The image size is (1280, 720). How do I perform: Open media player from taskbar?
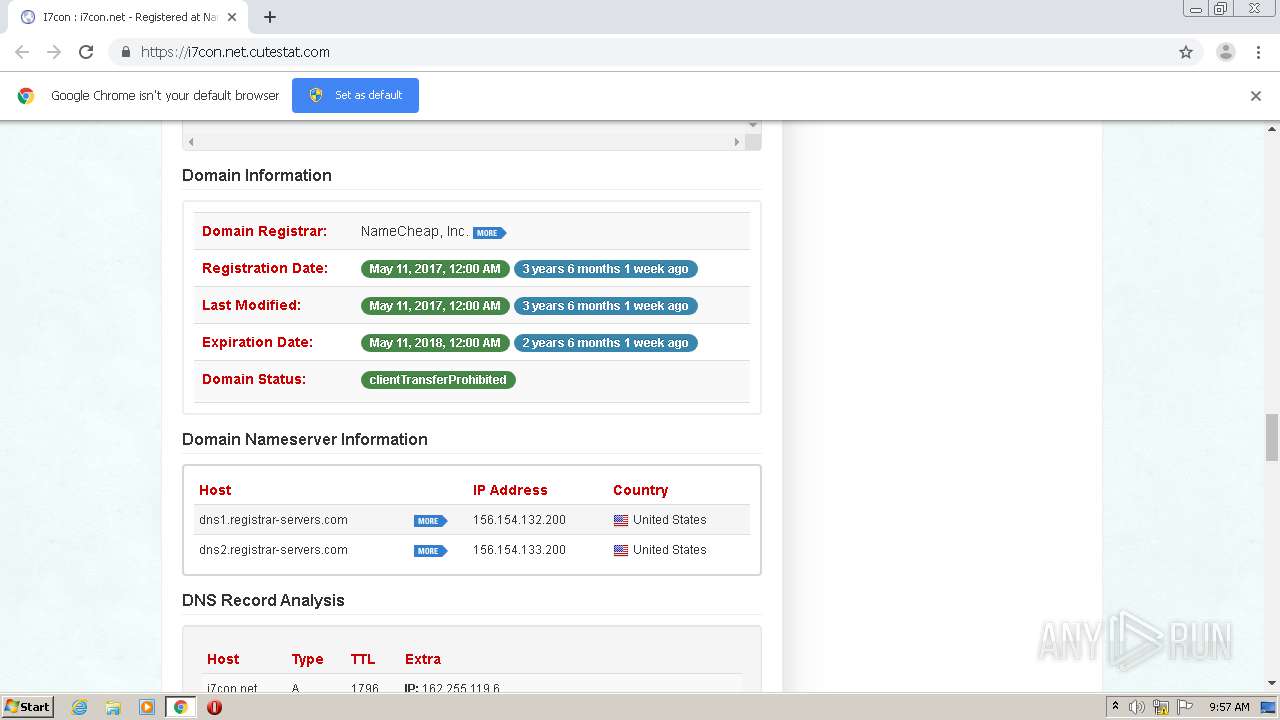[147, 707]
